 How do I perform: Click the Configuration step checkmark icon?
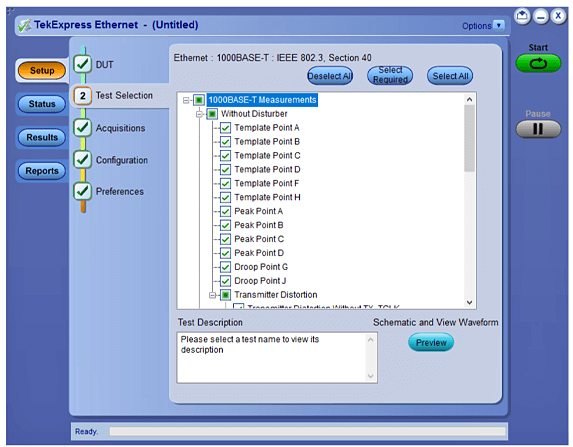tap(83, 160)
